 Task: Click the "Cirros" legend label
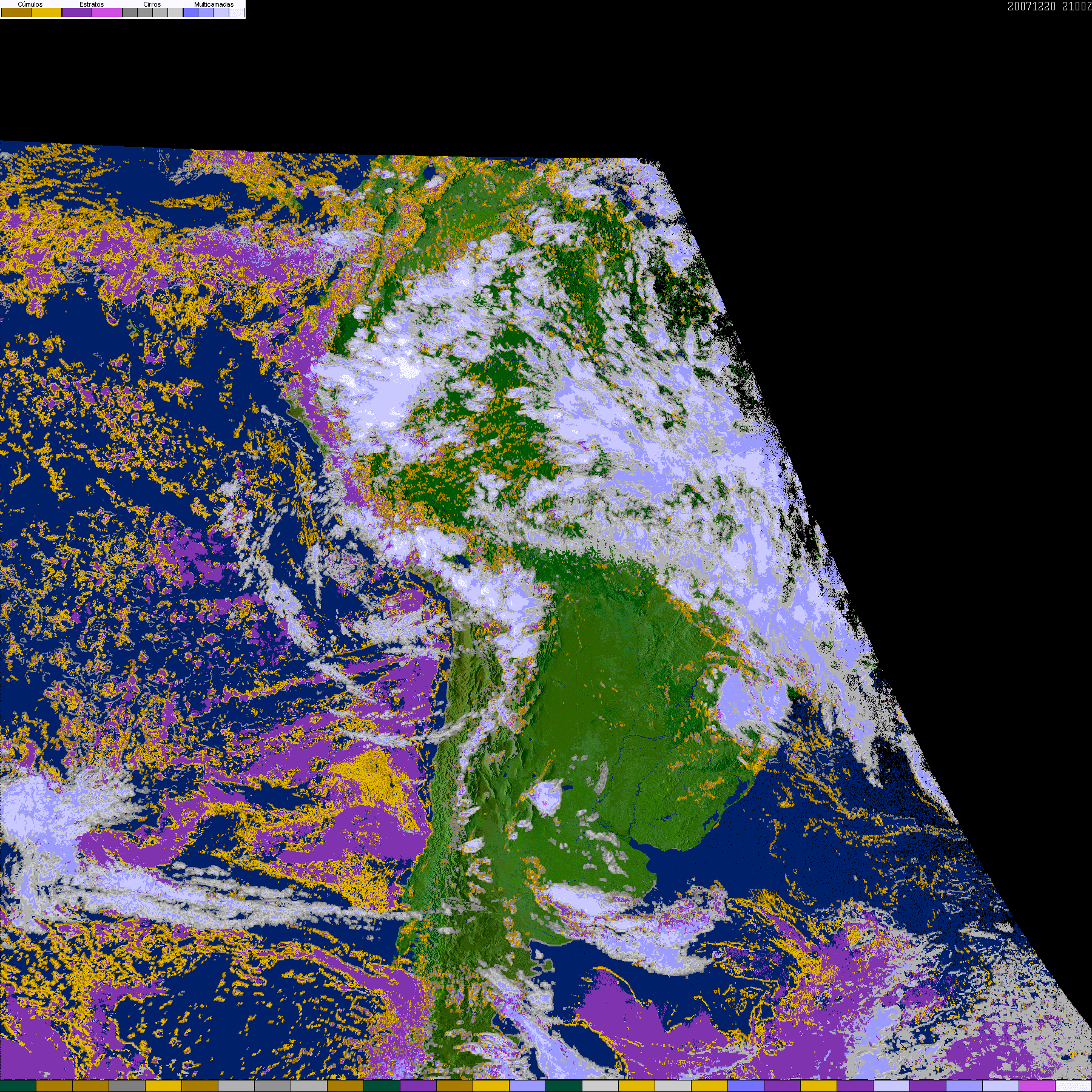click(x=152, y=4)
